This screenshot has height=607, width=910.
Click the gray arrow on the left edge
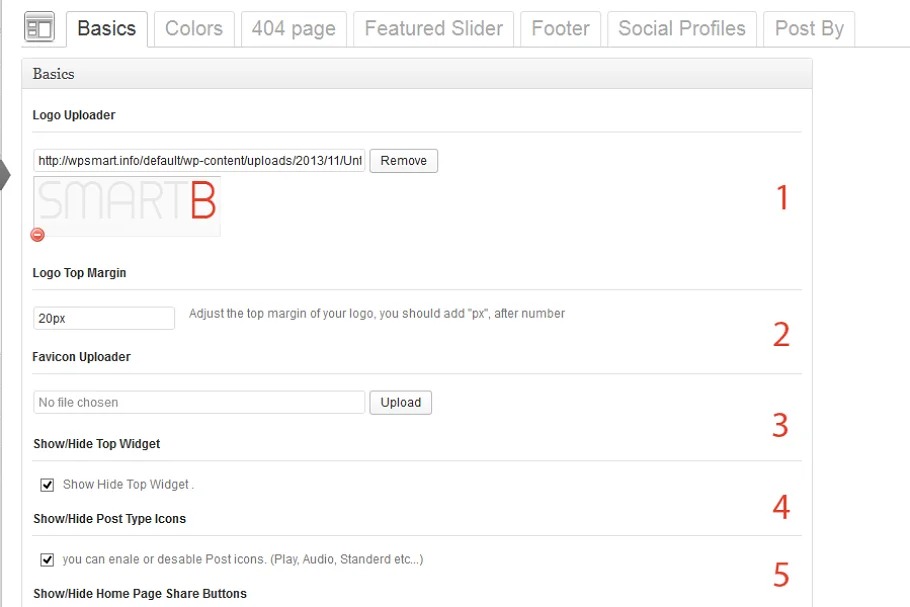point(4,174)
